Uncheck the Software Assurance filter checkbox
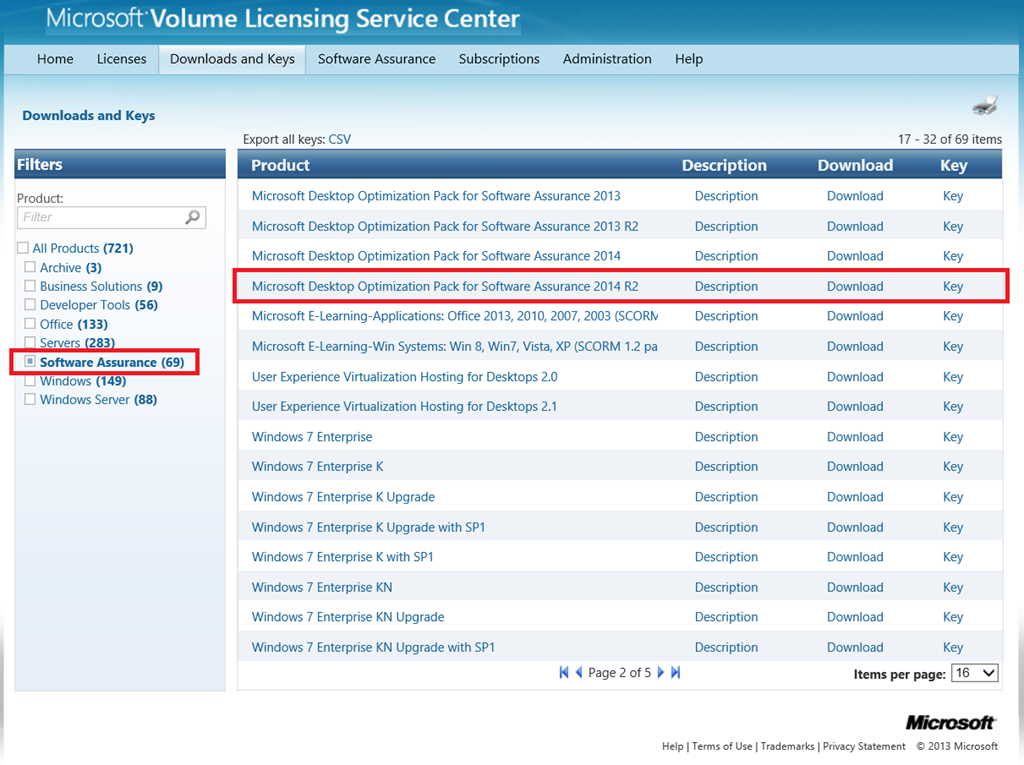 [x=30, y=362]
